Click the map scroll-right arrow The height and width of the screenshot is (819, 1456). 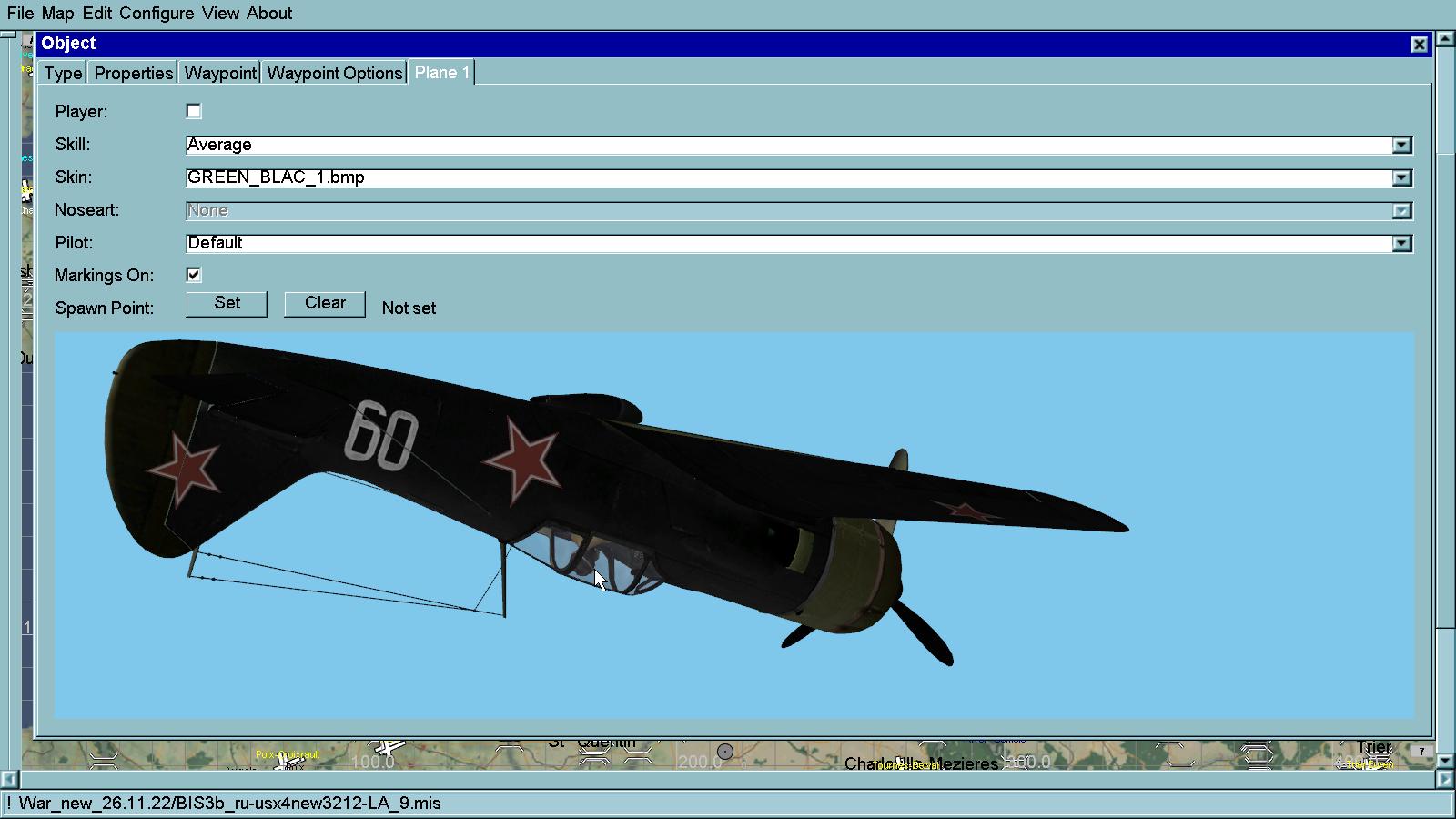click(x=1445, y=779)
